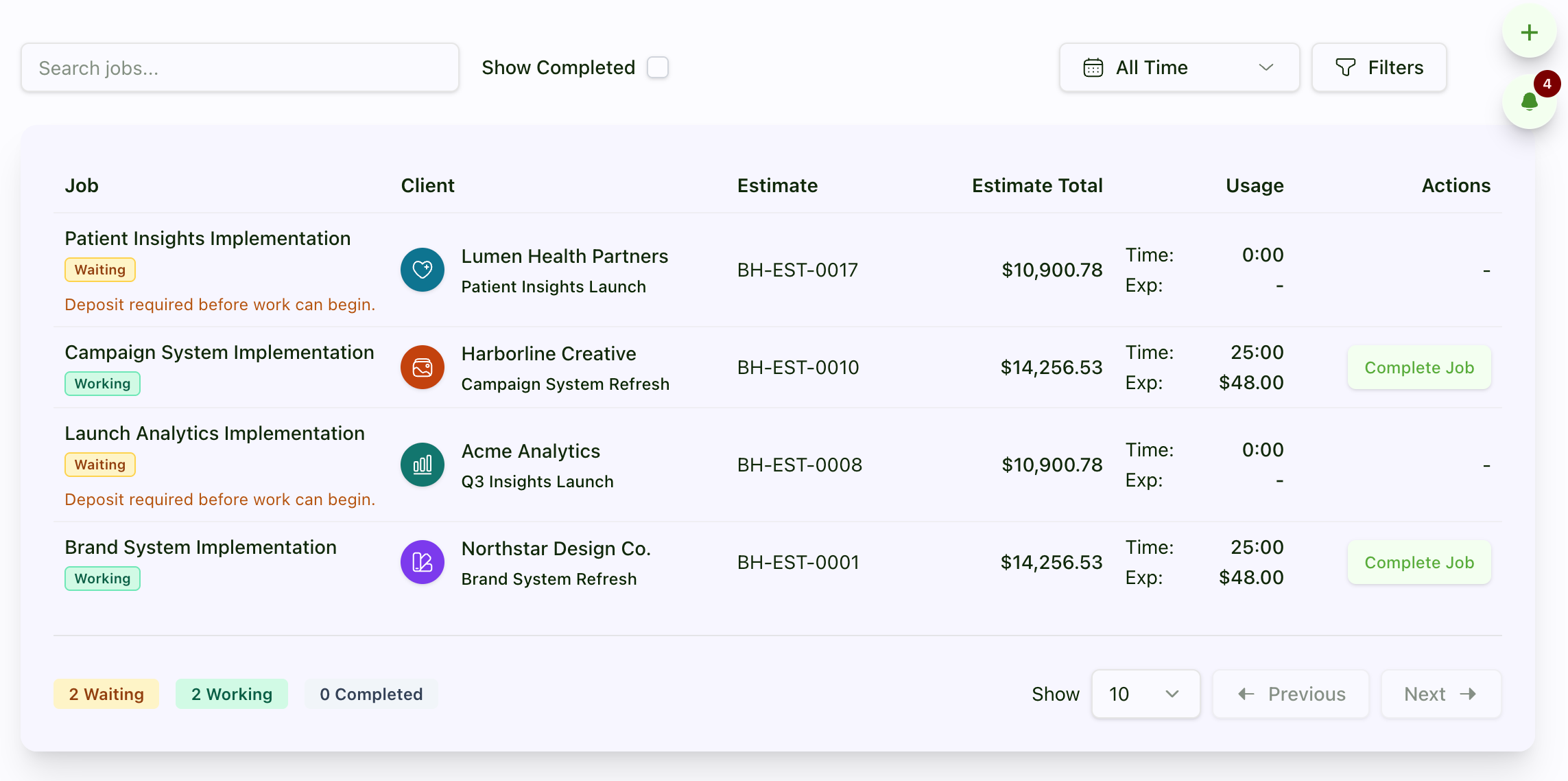Viewport: 1568px width, 781px height.
Task: Click the Harborline Creative orange avatar
Action: [423, 367]
